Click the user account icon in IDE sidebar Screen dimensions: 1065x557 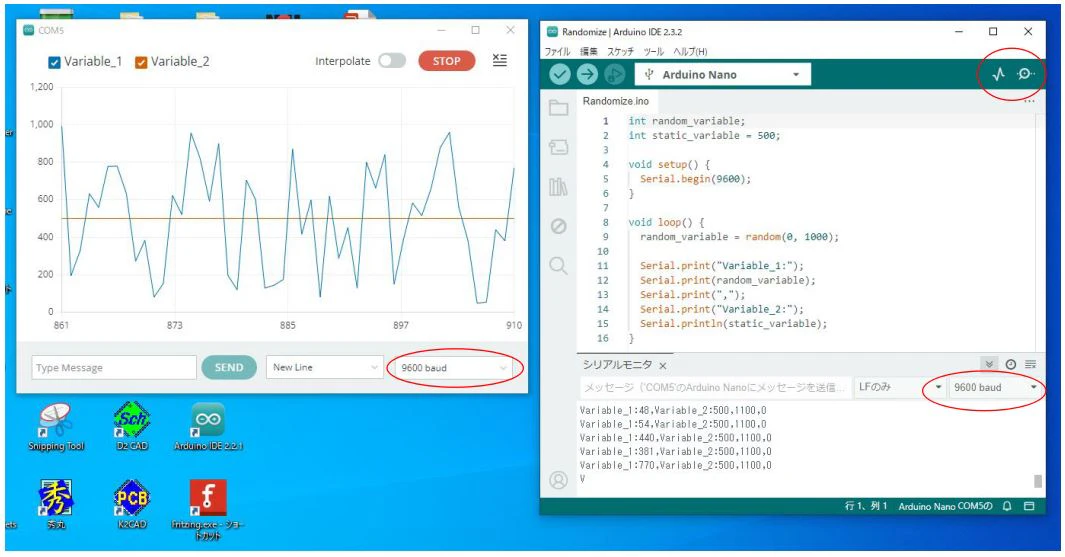pyautogui.click(x=558, y=480)
